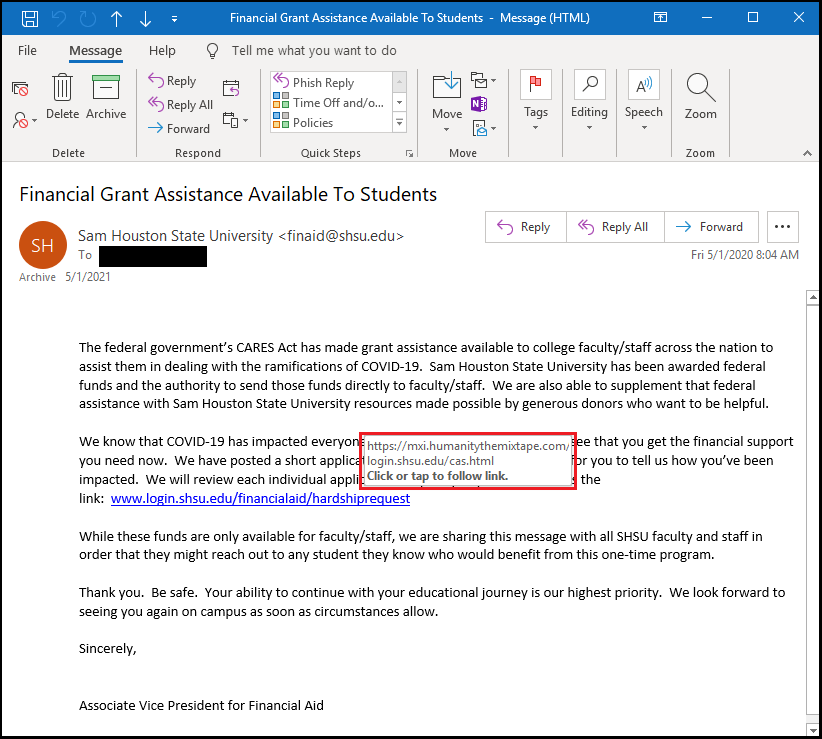Image resolution: width=822 pixels, height=739 pixels.
Task: Go to next item with the down arrow
Action: click(x=146, y=18)
